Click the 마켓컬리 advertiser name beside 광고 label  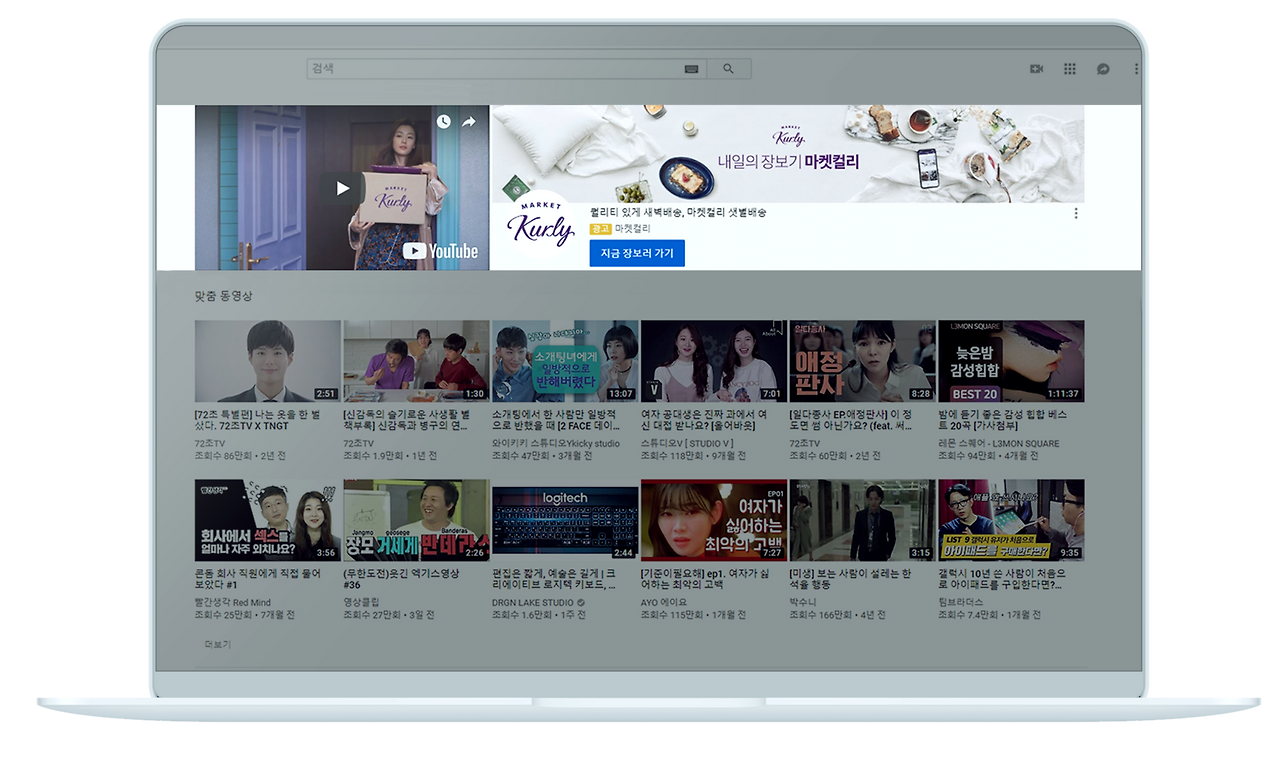point(633,229)
